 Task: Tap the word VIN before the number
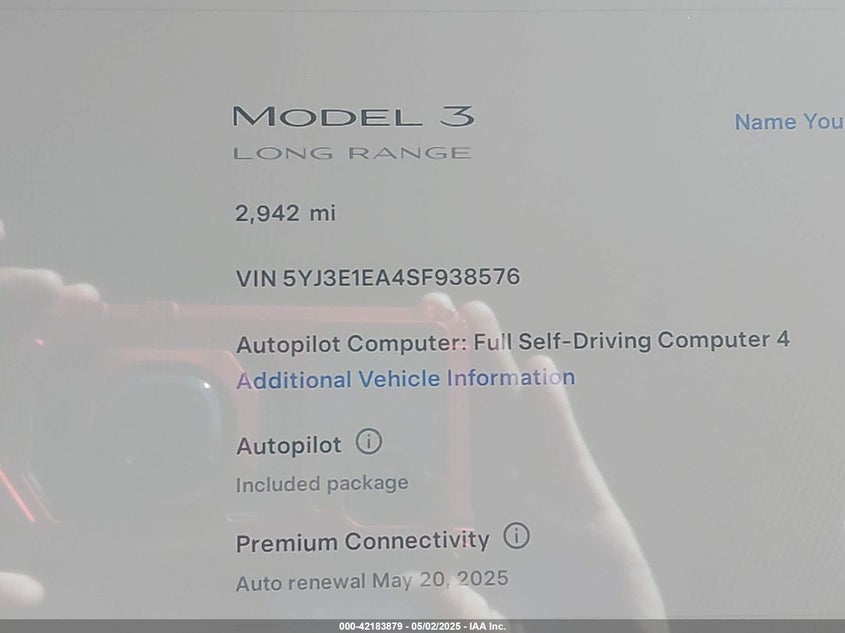(x=256, y=279)
